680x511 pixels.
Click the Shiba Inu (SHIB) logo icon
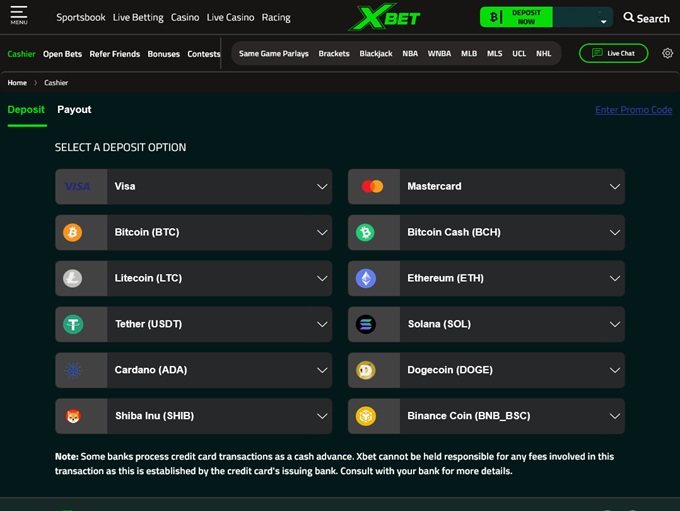73,416
